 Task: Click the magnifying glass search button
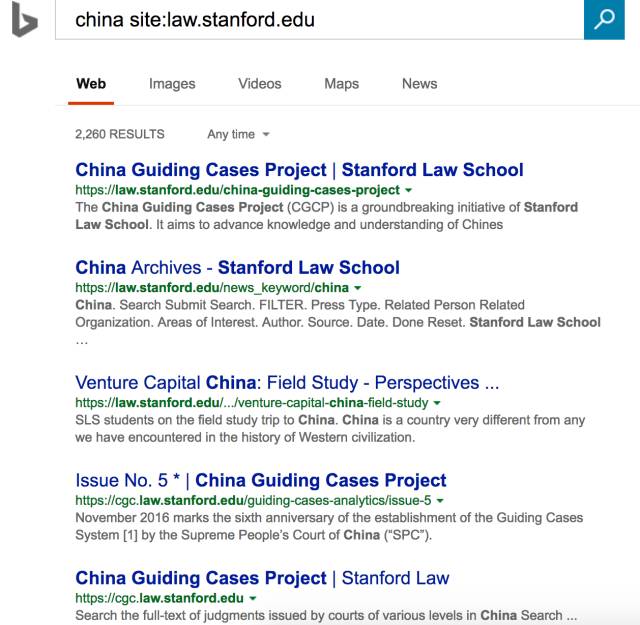[x=603, y=19]
